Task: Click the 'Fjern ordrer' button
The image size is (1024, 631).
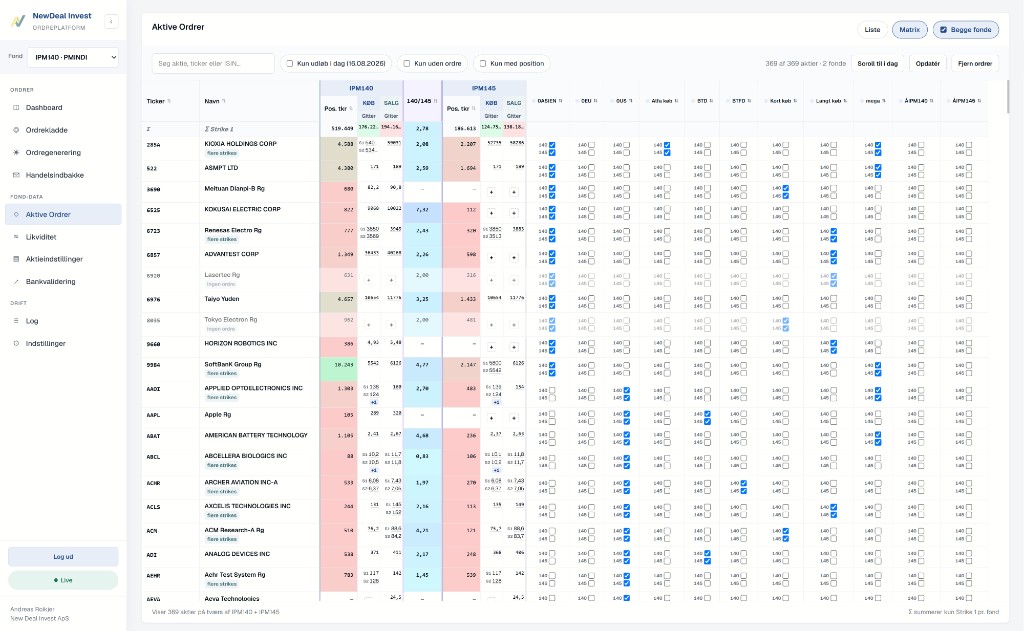Action: tap(974, 64)
